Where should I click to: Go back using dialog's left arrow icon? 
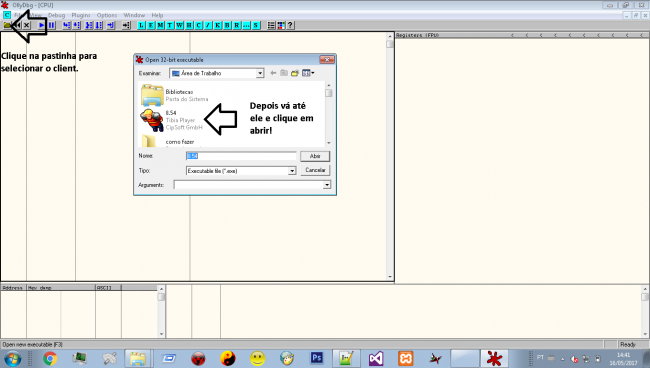273,73
